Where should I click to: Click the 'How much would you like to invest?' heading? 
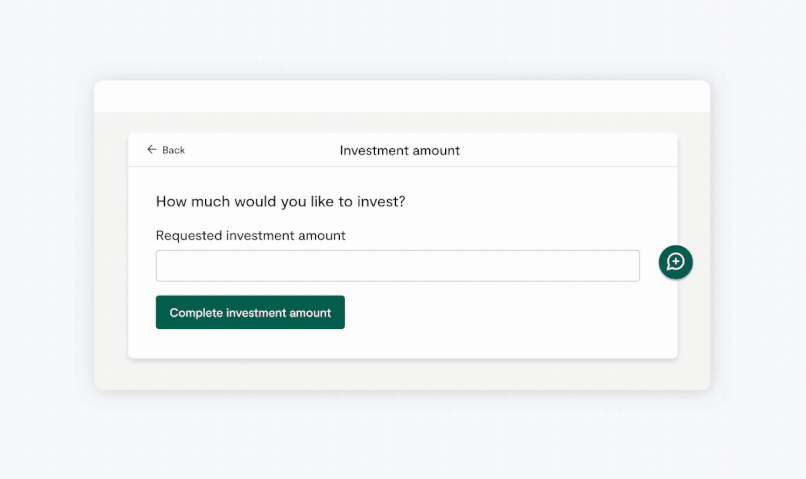click(x=280, y=201)
